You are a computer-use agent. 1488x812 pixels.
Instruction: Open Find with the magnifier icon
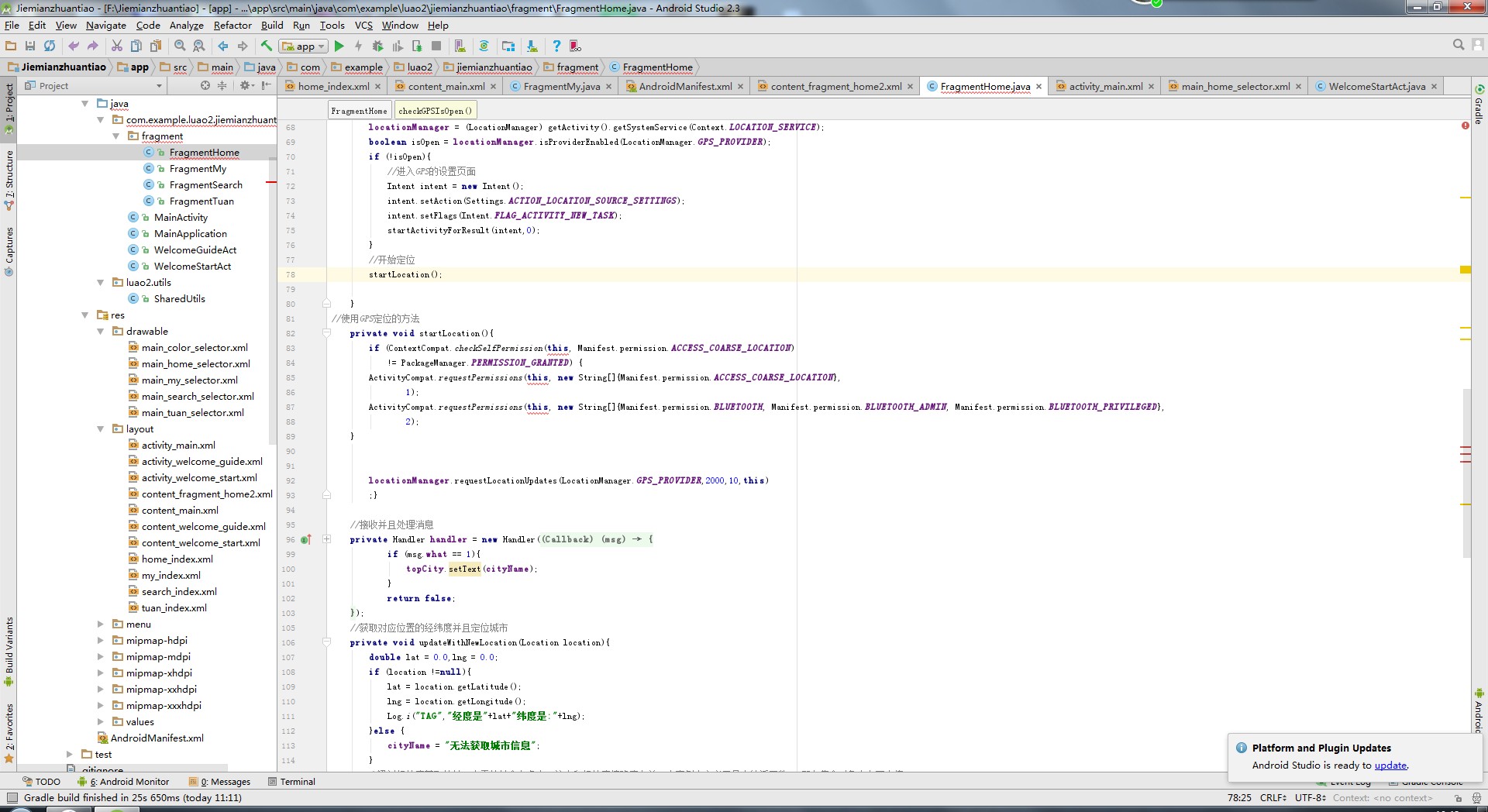tap(180, 46)
